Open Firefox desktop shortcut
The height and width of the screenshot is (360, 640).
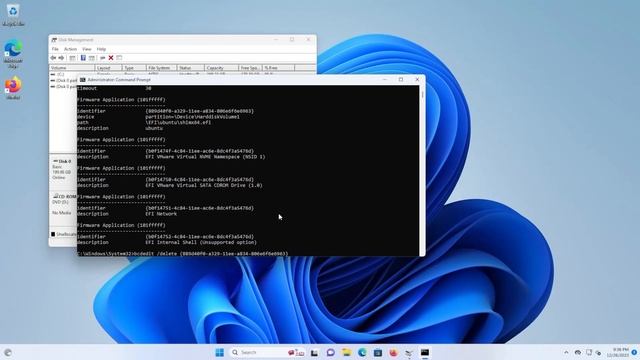[13, 88]
